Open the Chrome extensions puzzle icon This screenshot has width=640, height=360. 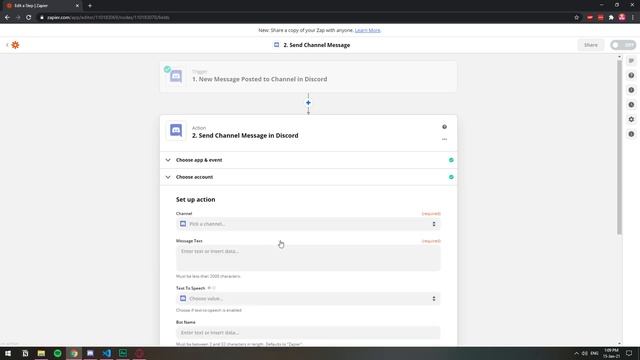point(611,18)
